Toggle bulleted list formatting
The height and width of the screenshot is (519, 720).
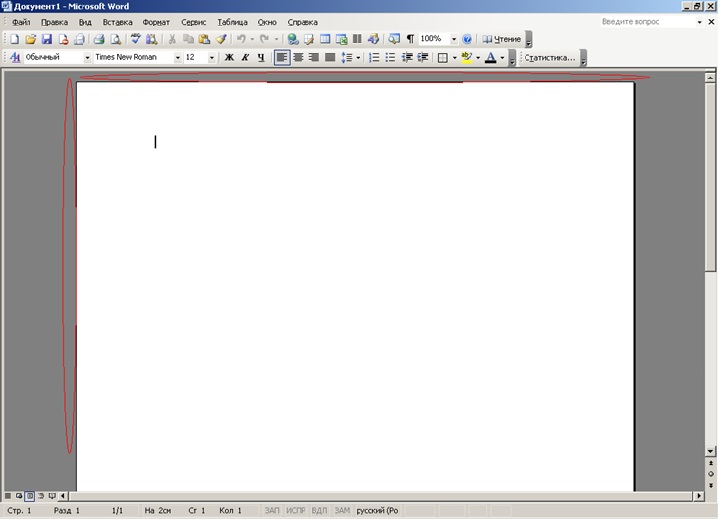(x=390, y=57)
